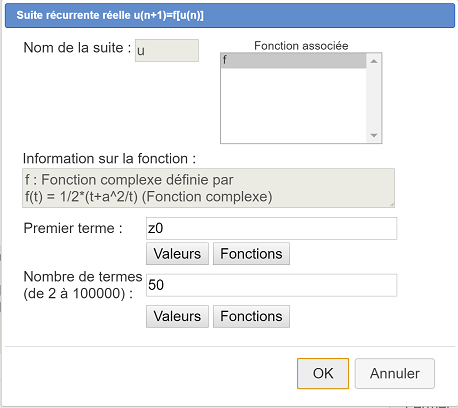Click the list scrollbar up arrow
The width and height of the screenshot is (458, 408).
tap(374, 61)
